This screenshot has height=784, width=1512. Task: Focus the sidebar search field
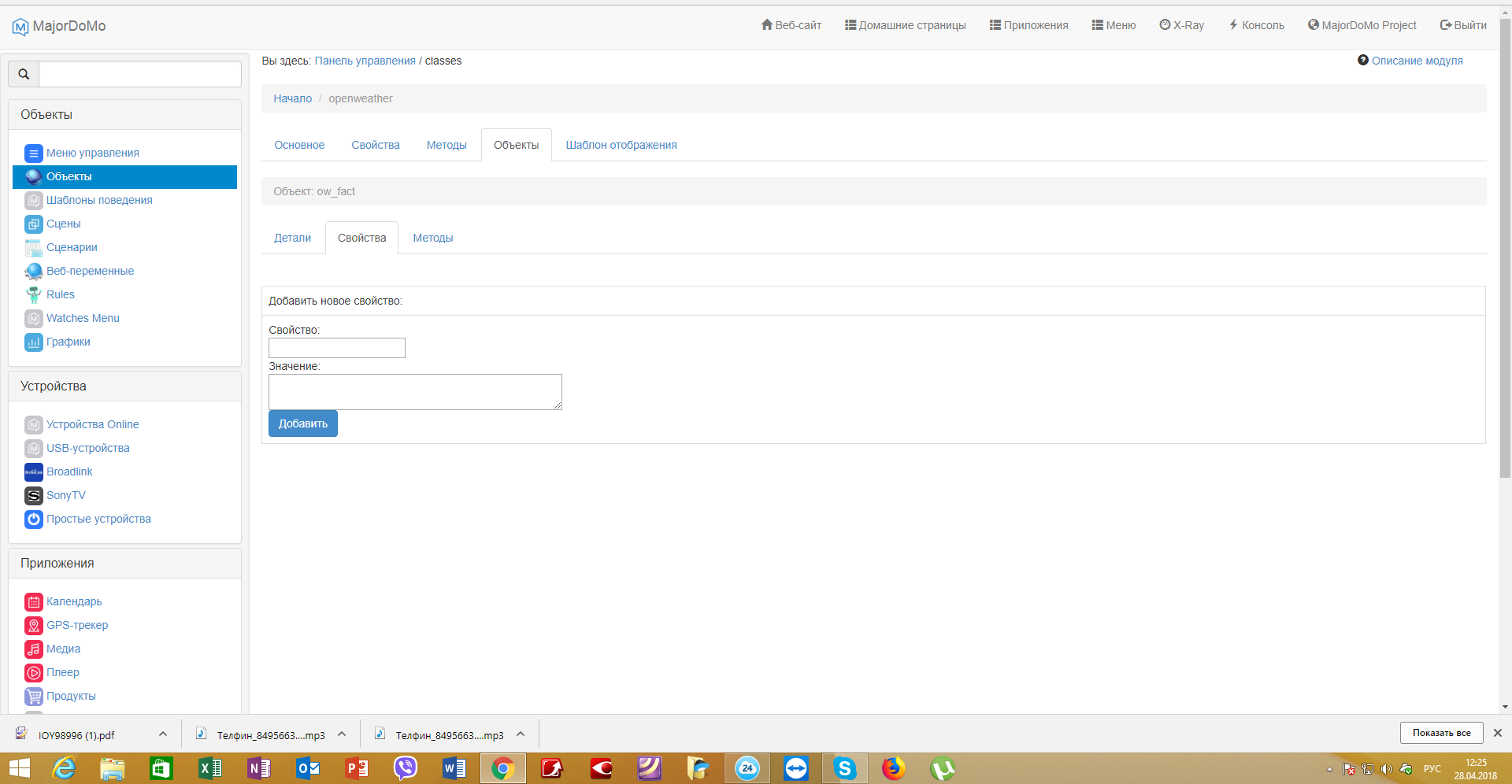[140, 74]
